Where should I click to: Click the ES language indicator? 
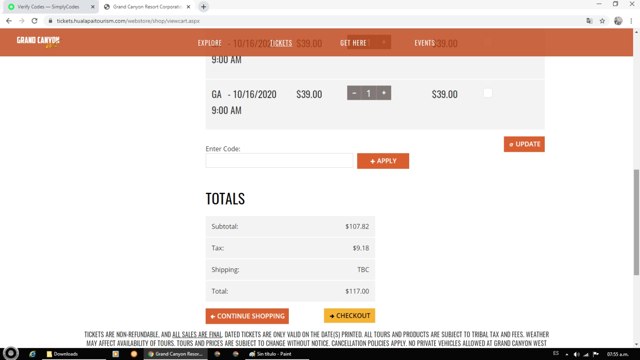pos(556,353)
